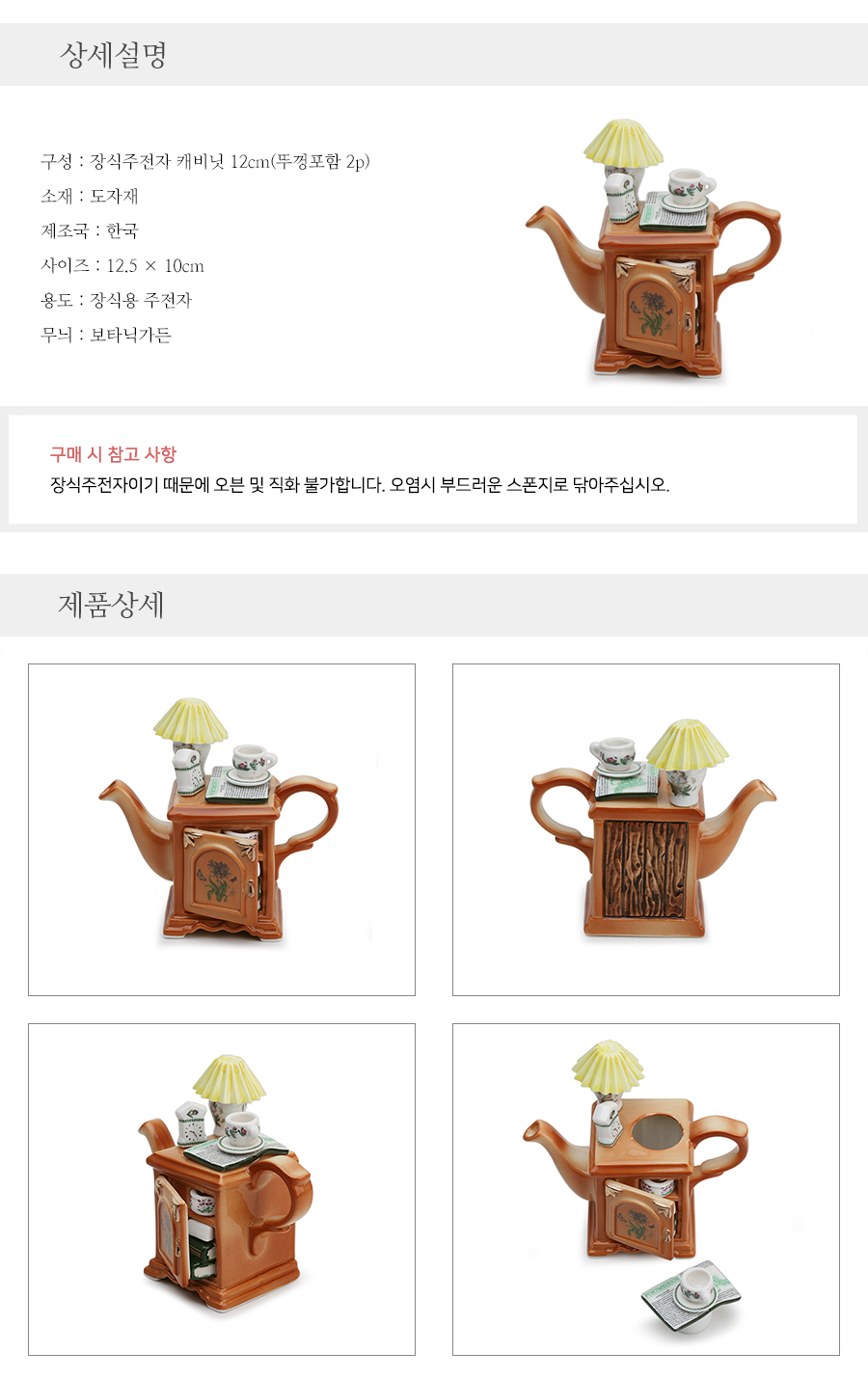Open the front-view teapot thumbnail

222,829
